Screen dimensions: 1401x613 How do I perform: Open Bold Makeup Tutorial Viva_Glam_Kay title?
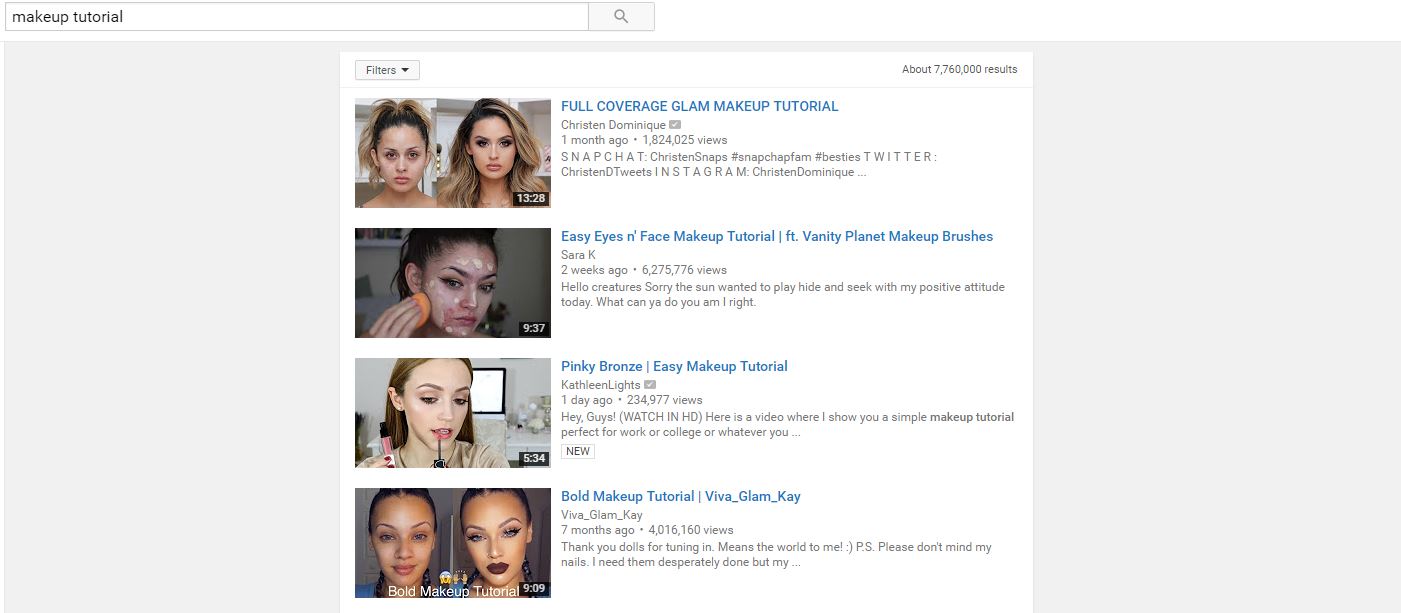pyautogui.click(x=681, y=496)
